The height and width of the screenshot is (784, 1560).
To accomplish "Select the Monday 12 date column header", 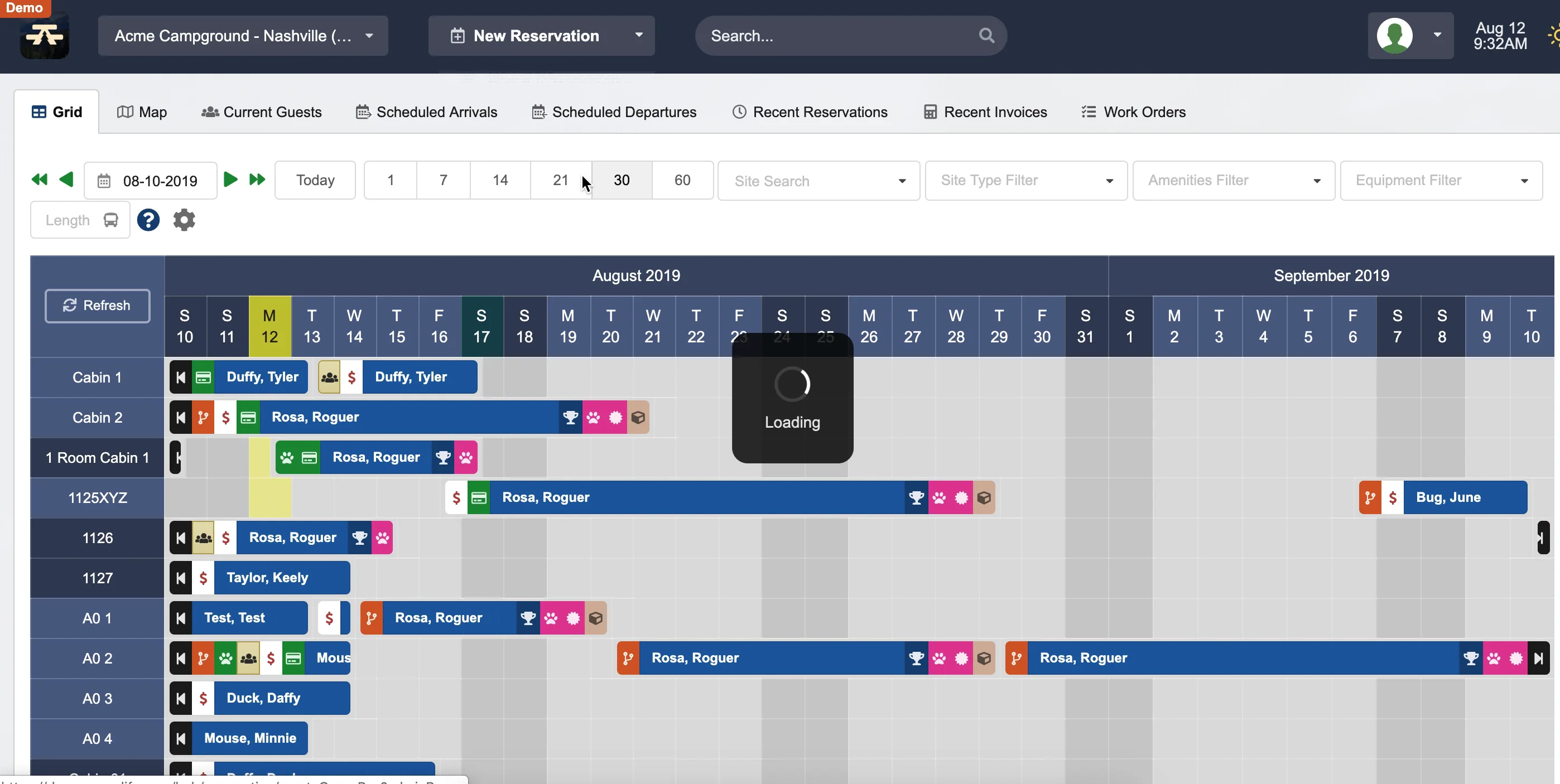I will tap(269, 326).
